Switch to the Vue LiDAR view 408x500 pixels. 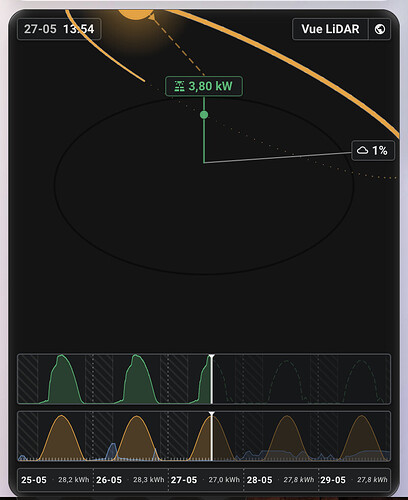(x=330, y=29)
